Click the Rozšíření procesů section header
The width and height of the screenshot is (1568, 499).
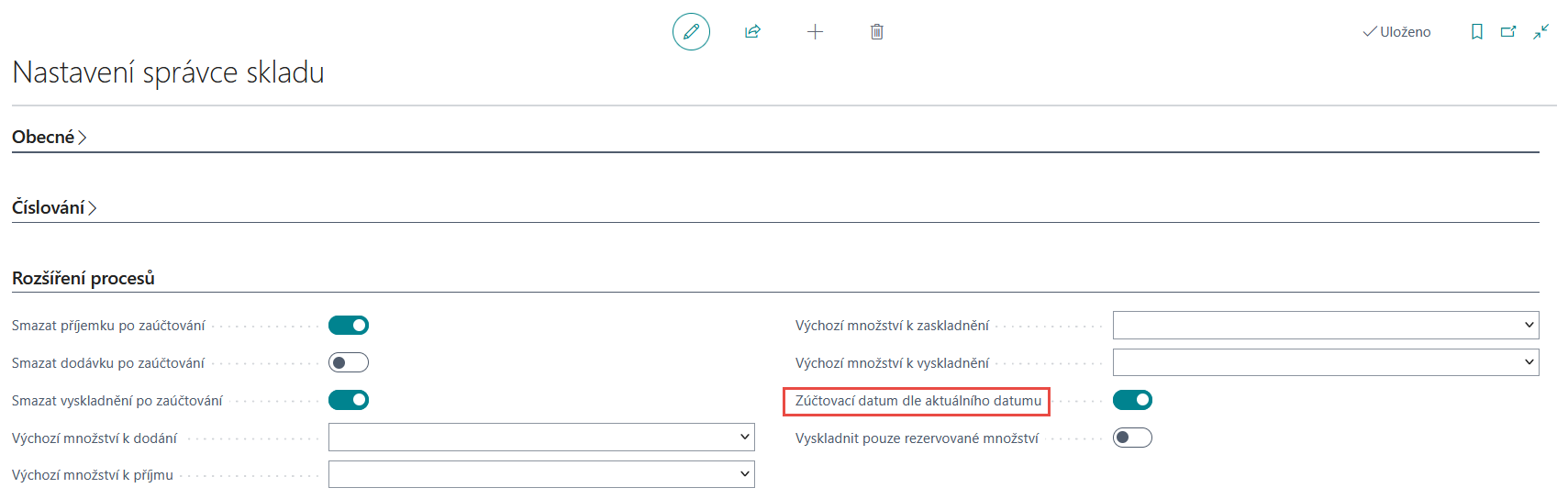tap(83, 279)
